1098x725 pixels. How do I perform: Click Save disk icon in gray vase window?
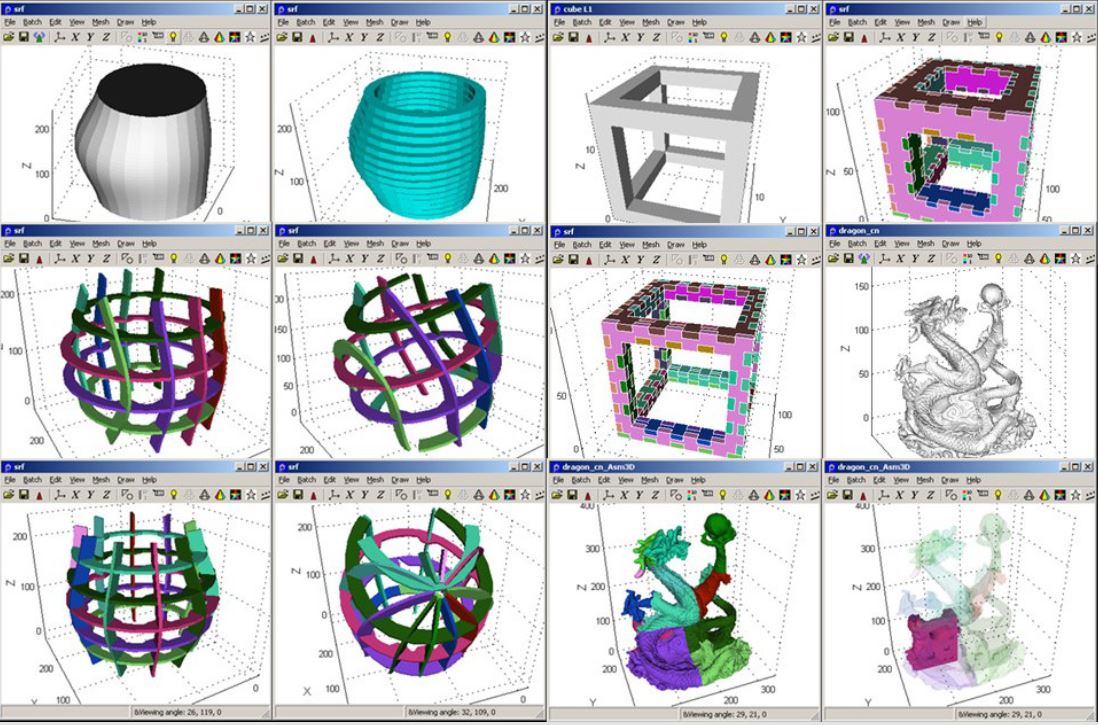(24, 36)
